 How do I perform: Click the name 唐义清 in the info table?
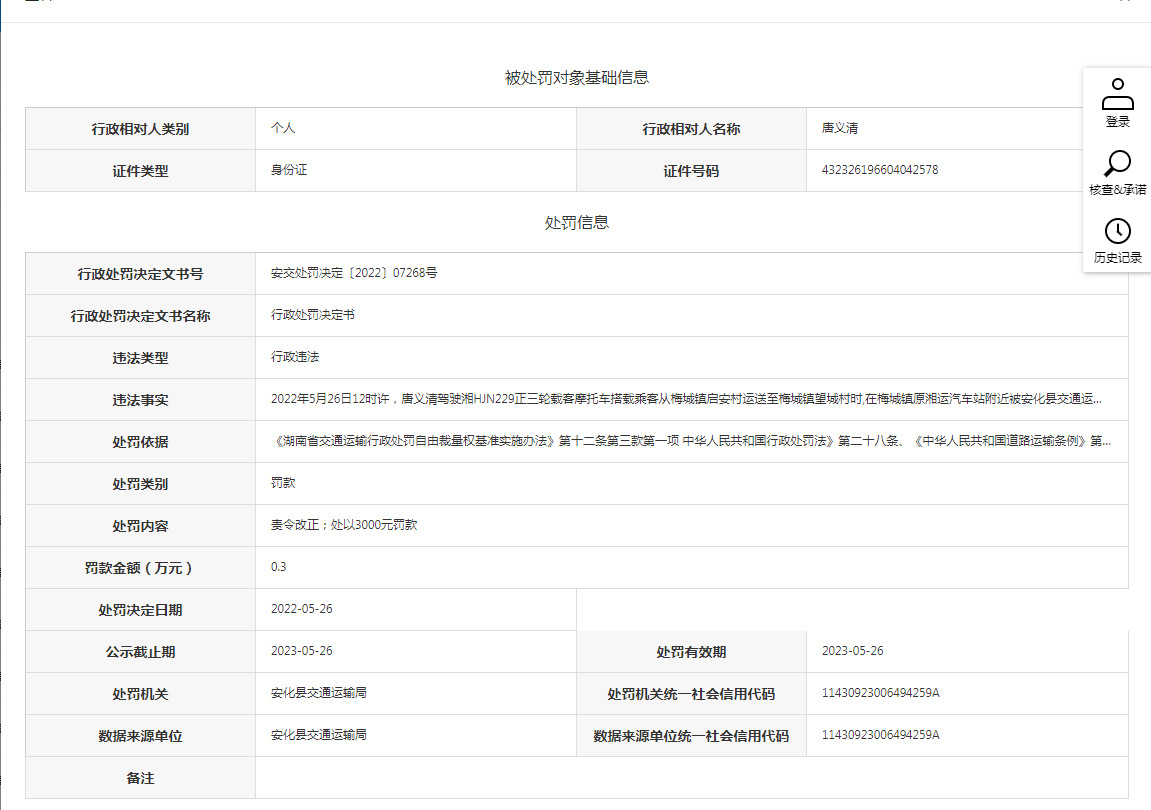point(840,129)
